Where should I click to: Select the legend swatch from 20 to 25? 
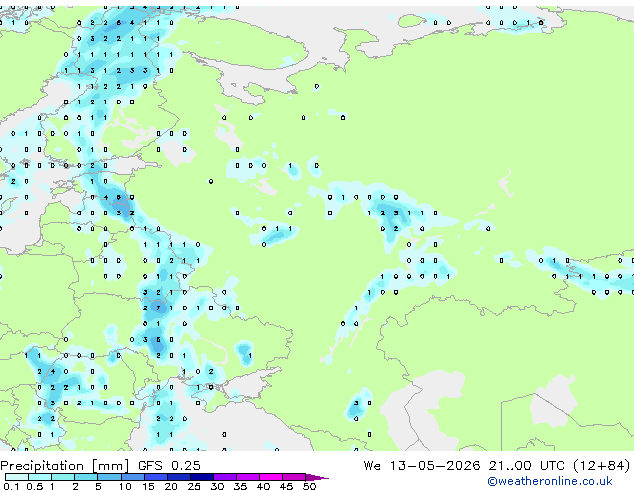178,477
